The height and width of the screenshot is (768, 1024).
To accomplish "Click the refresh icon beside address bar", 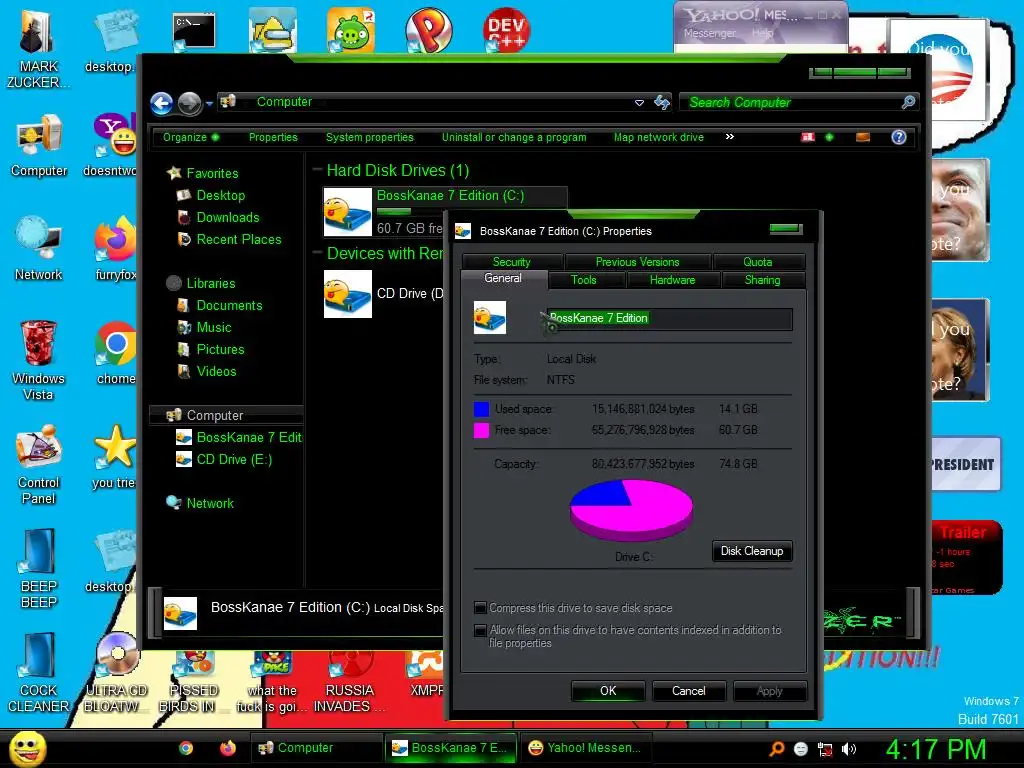I will click(662, 103).
